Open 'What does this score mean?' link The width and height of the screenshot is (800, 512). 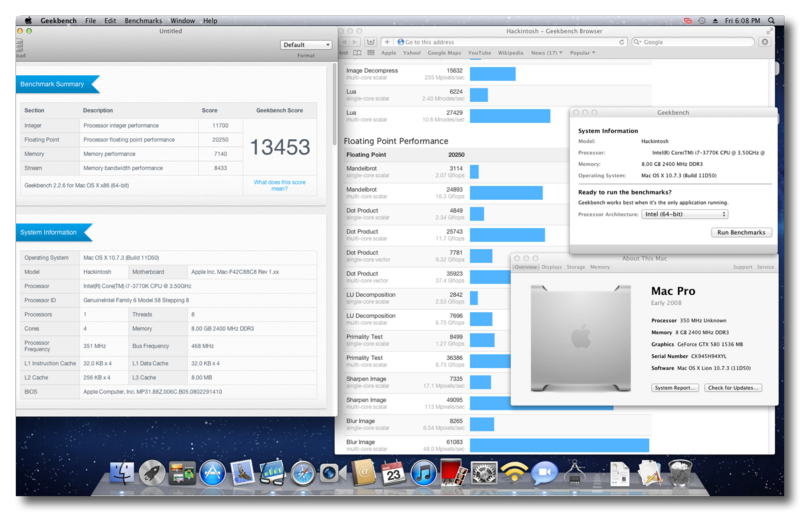280,185
